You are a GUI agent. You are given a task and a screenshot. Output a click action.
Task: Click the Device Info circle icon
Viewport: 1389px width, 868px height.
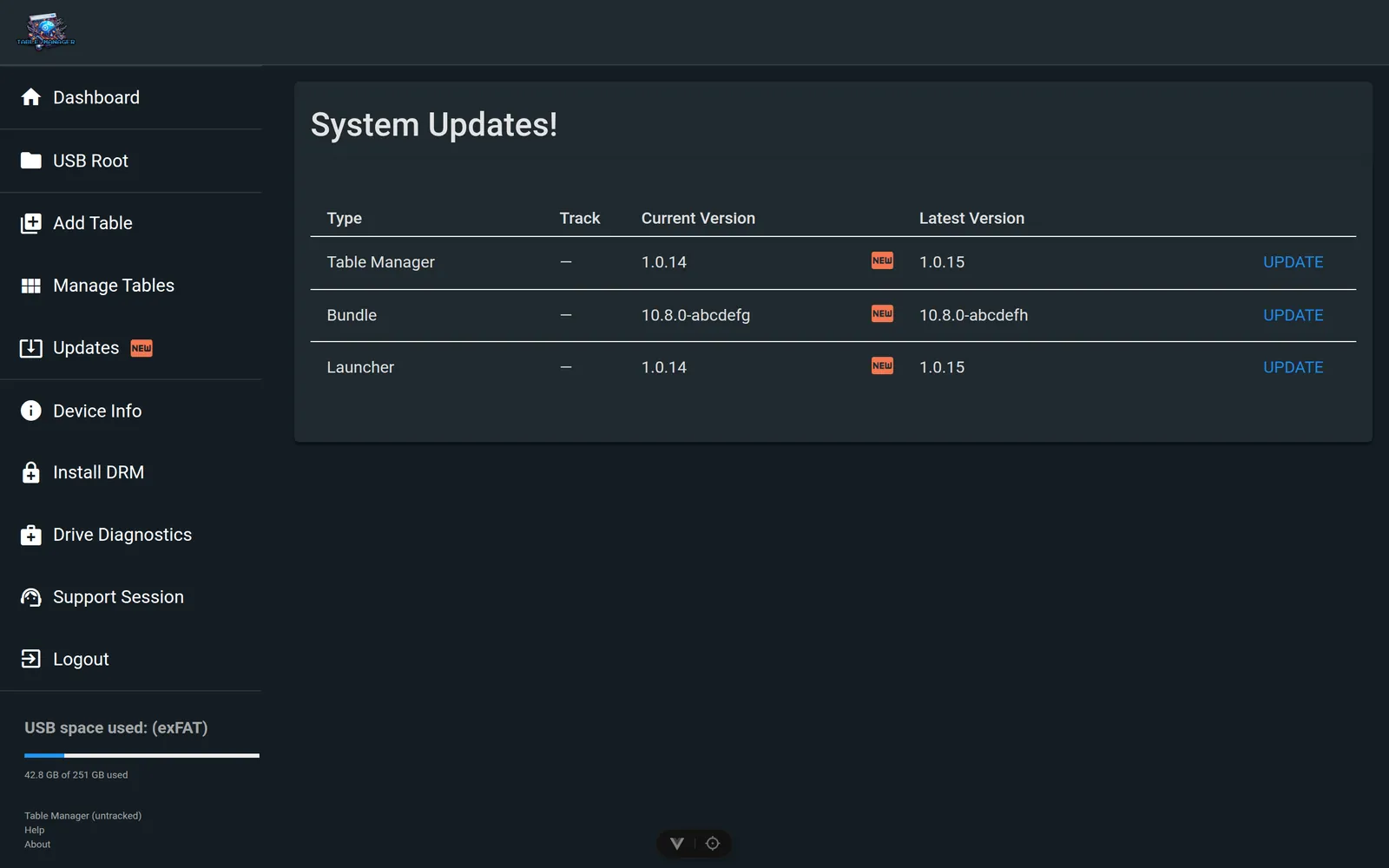point(31,411)
